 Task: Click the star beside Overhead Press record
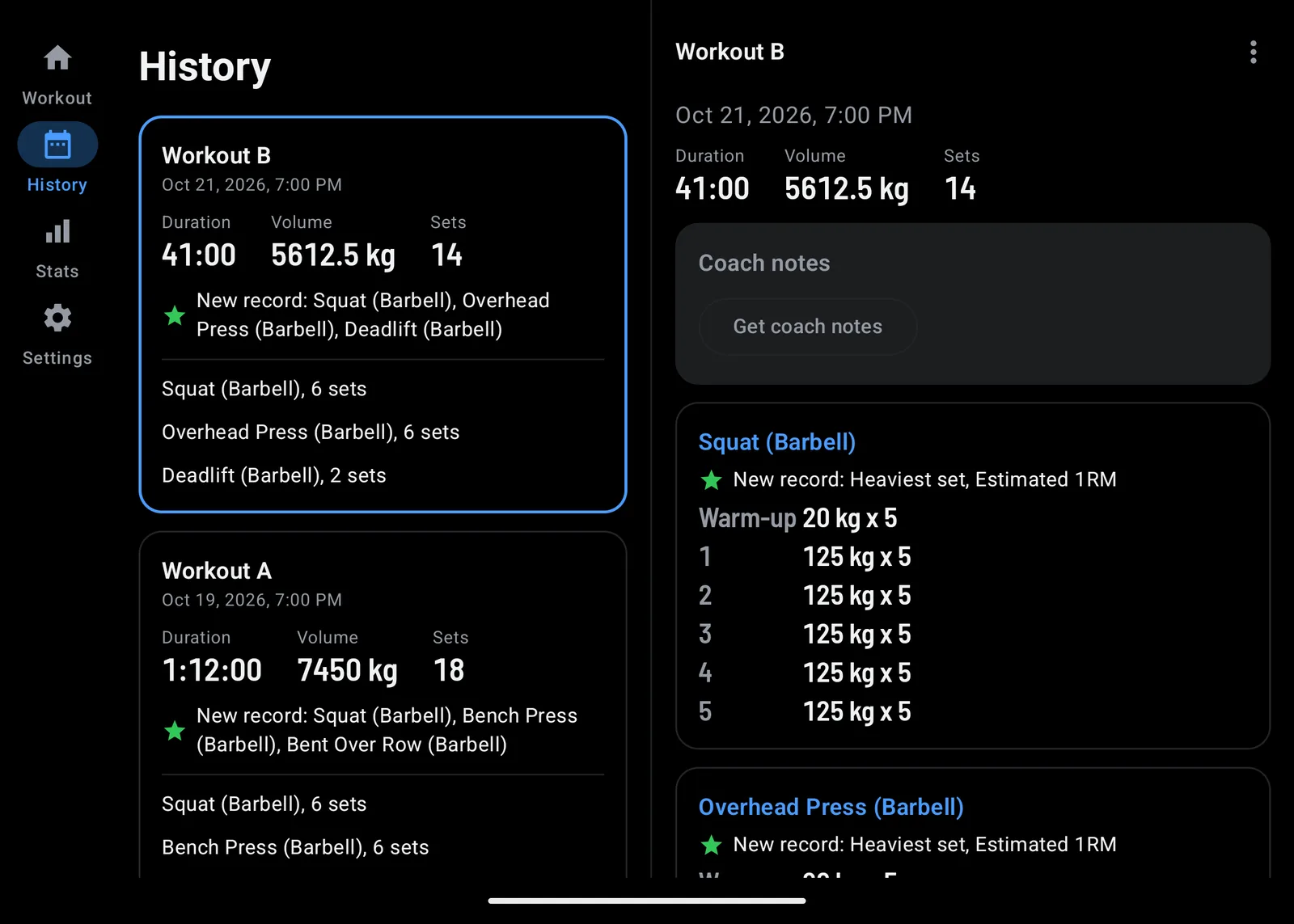(711, 846)
